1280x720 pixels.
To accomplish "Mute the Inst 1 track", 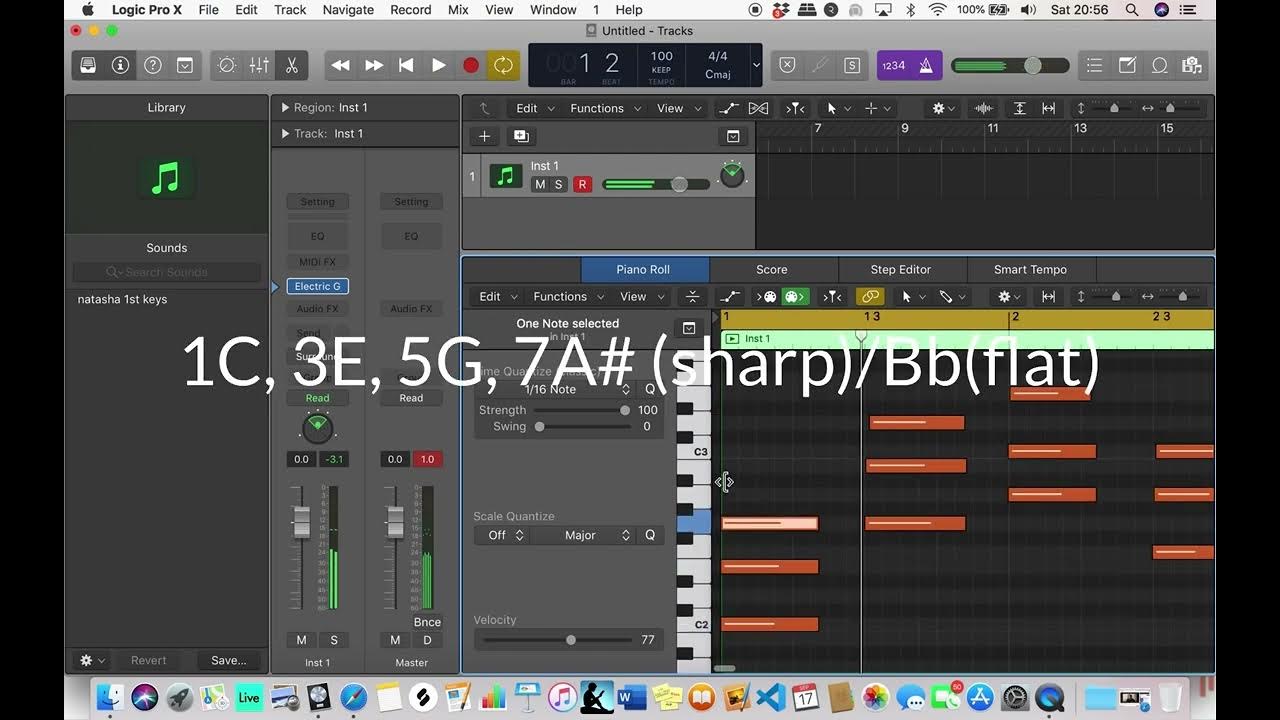I will point(540,184).
